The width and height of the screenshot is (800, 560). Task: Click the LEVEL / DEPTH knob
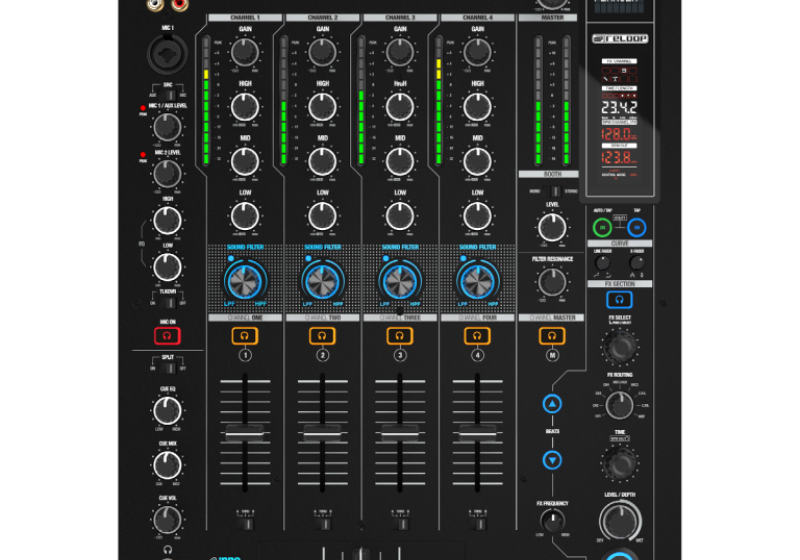620,521
